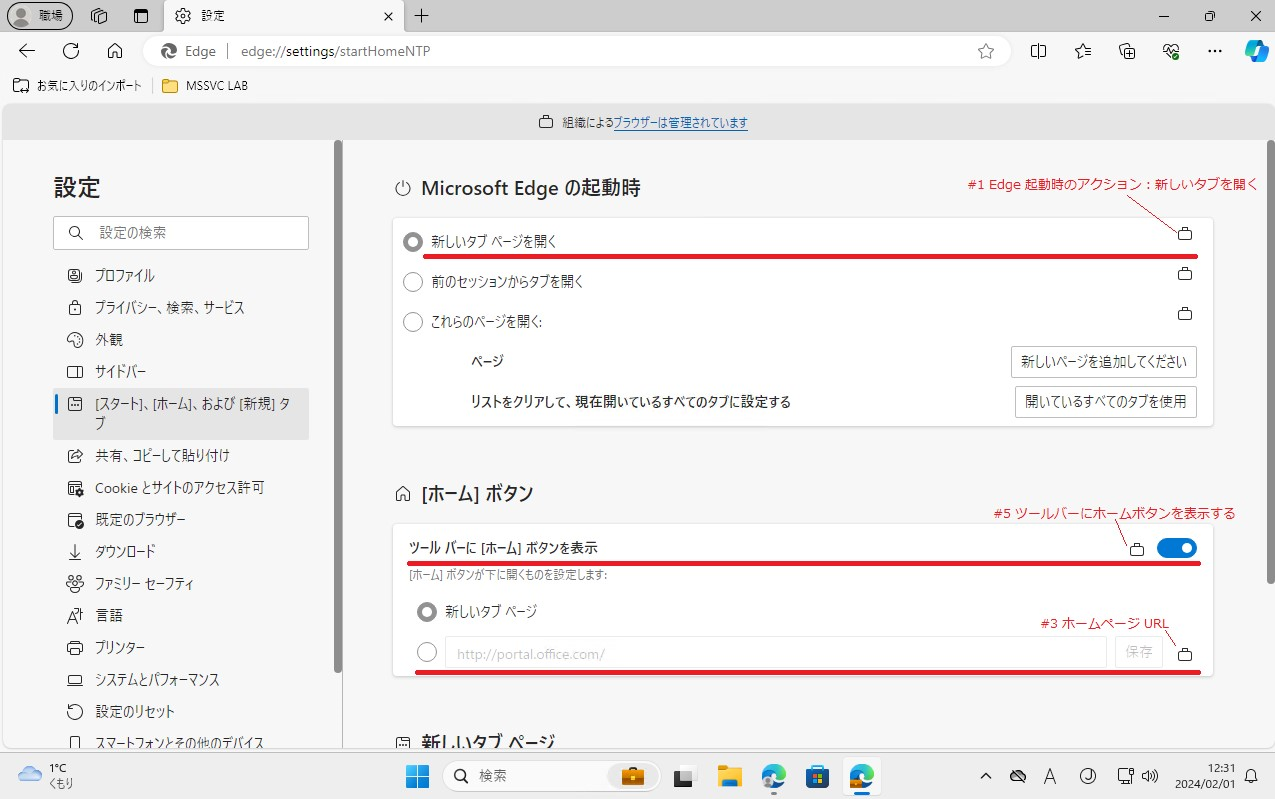1275x799 pixels.
Task: Open プリンター settings
Action: point(181,648)
